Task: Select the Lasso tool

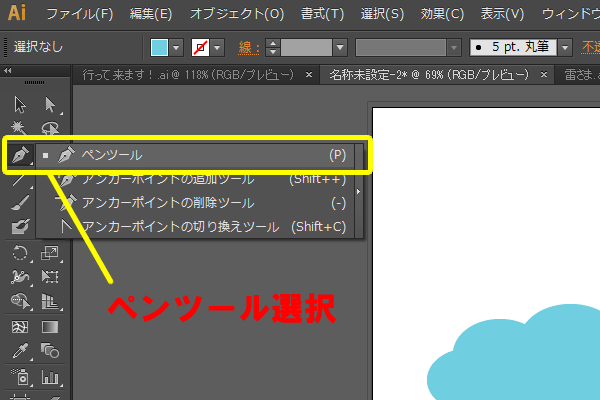Action: point(50,128)
